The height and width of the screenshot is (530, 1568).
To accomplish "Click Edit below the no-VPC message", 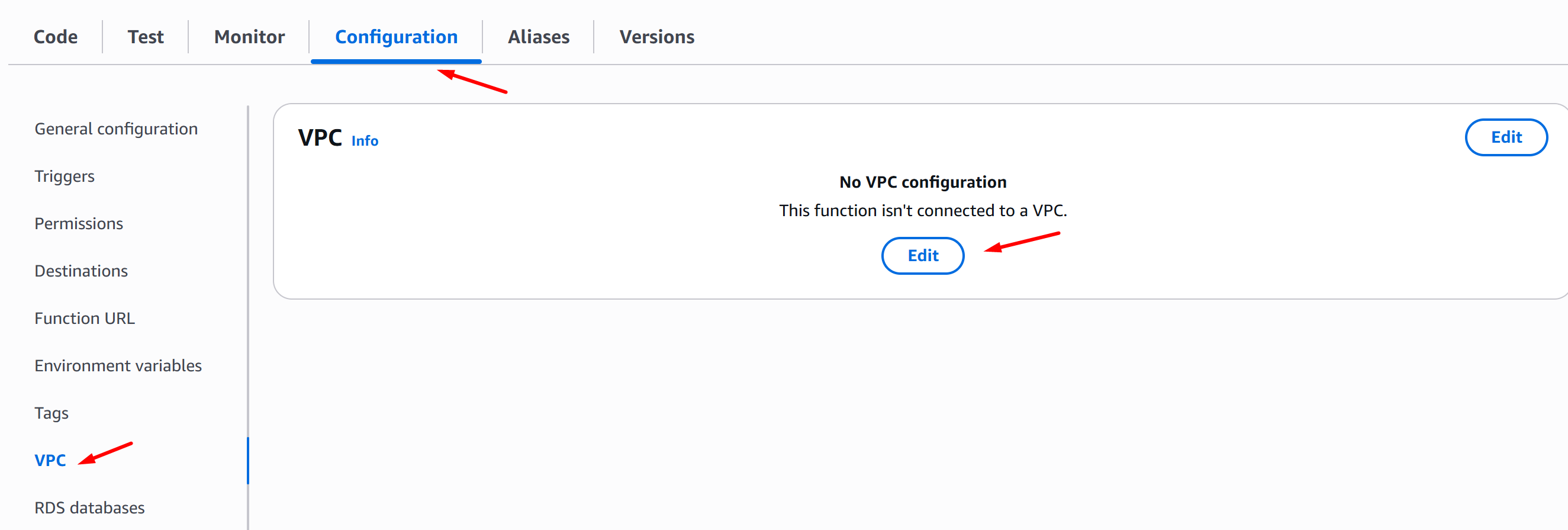I will tap(922, 256).
